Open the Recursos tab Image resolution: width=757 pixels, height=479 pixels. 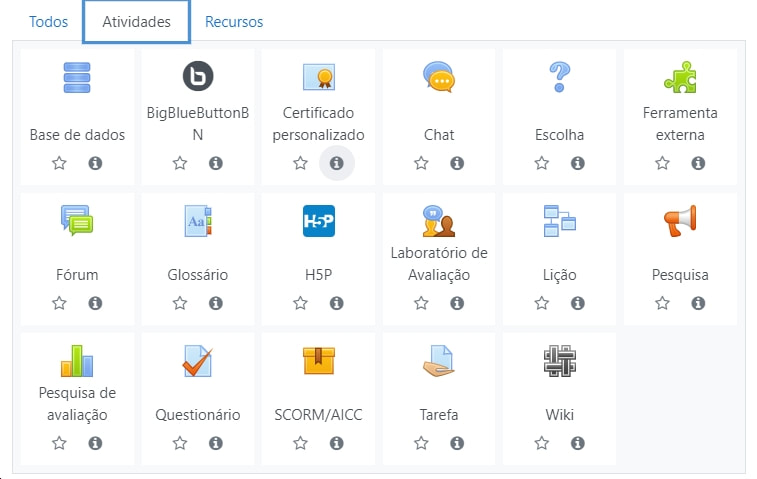pyautogui.click(x=234, y=21)
